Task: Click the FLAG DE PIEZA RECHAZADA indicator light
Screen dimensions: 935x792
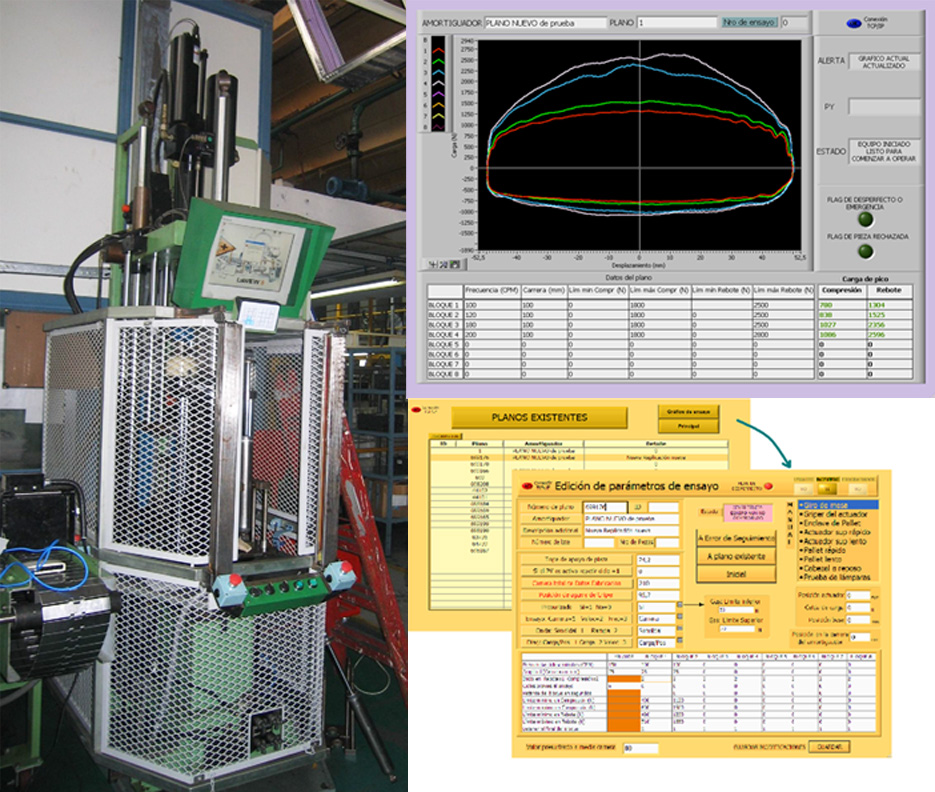Action: click(x=865, y=252)
